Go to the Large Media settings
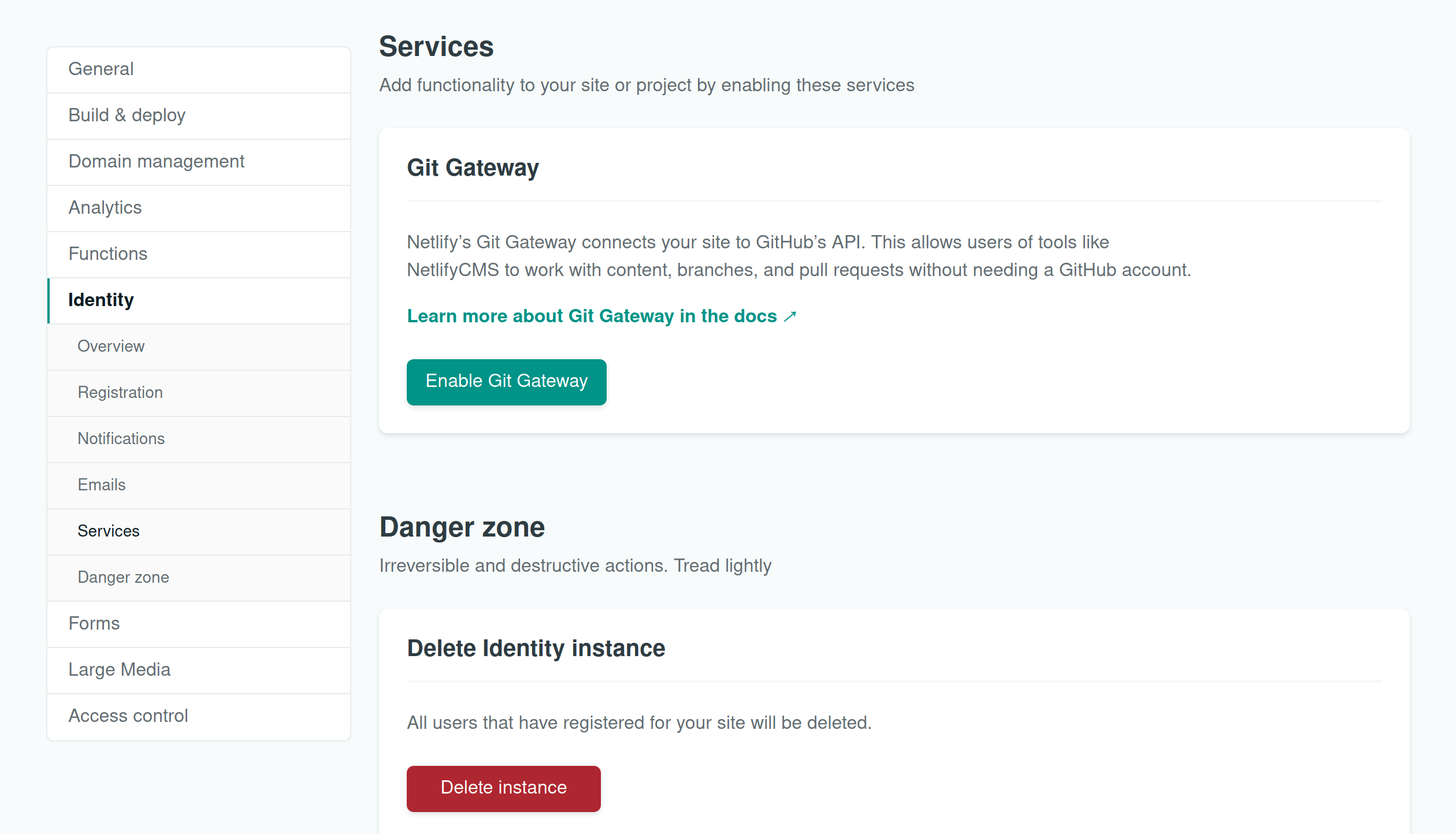The height and width of the screenshot is (834, 1456). click(x=119, y=670)
